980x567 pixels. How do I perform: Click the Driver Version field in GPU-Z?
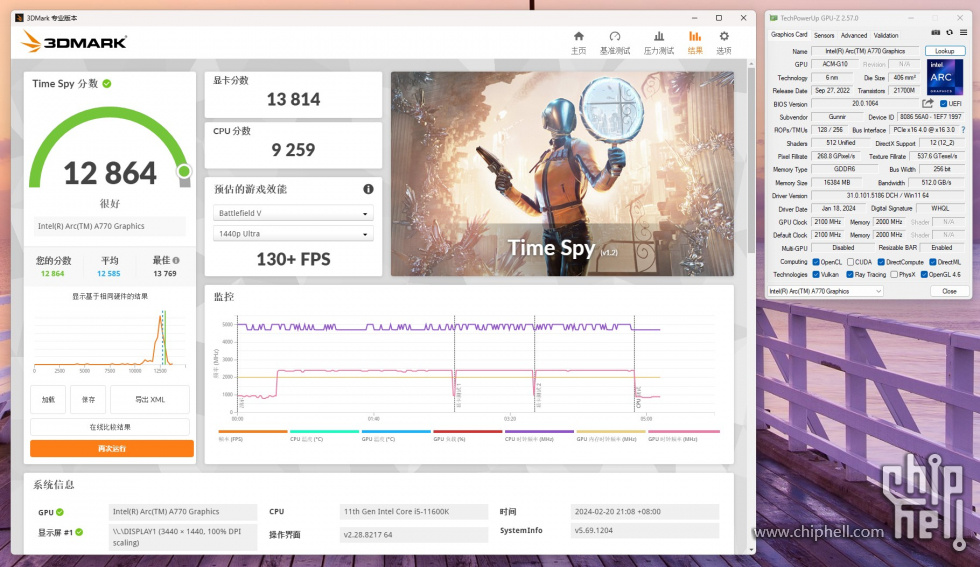[x=888, y=196]
